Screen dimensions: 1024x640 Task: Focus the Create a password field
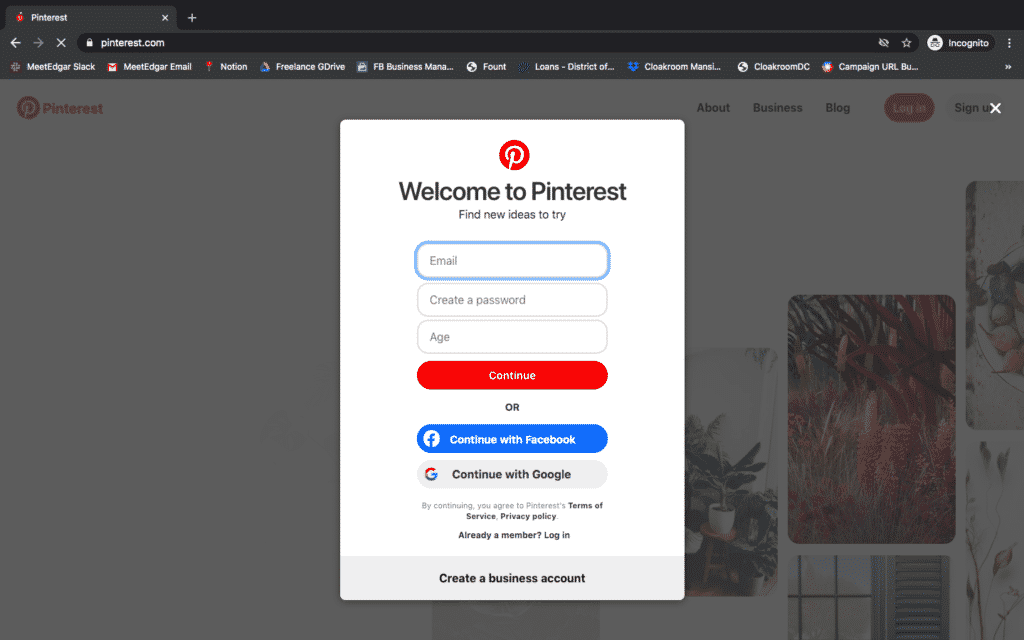click(x=512, y=300)
